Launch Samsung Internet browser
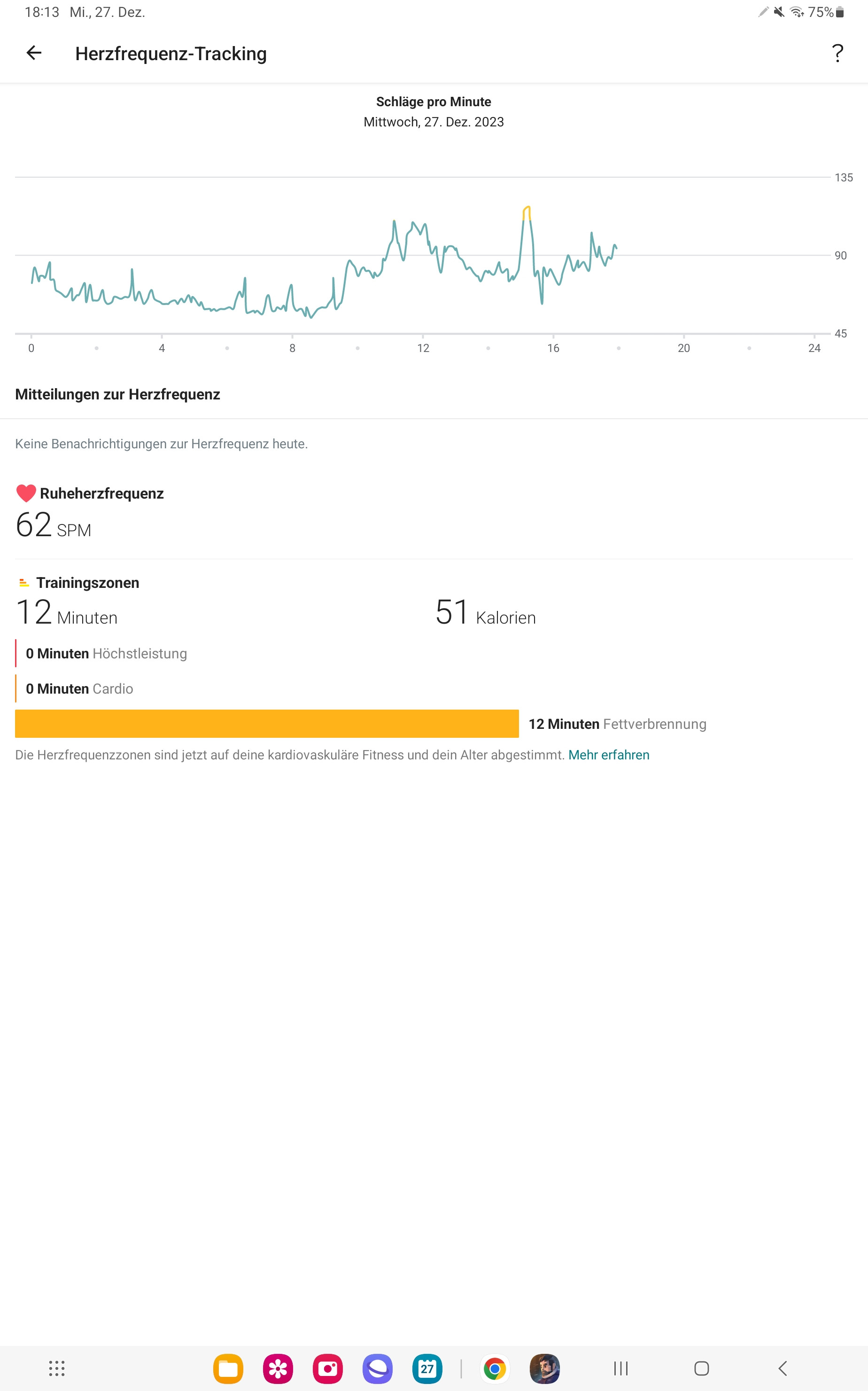This screenshot has height=1391, width=868. click(378, 1369)
